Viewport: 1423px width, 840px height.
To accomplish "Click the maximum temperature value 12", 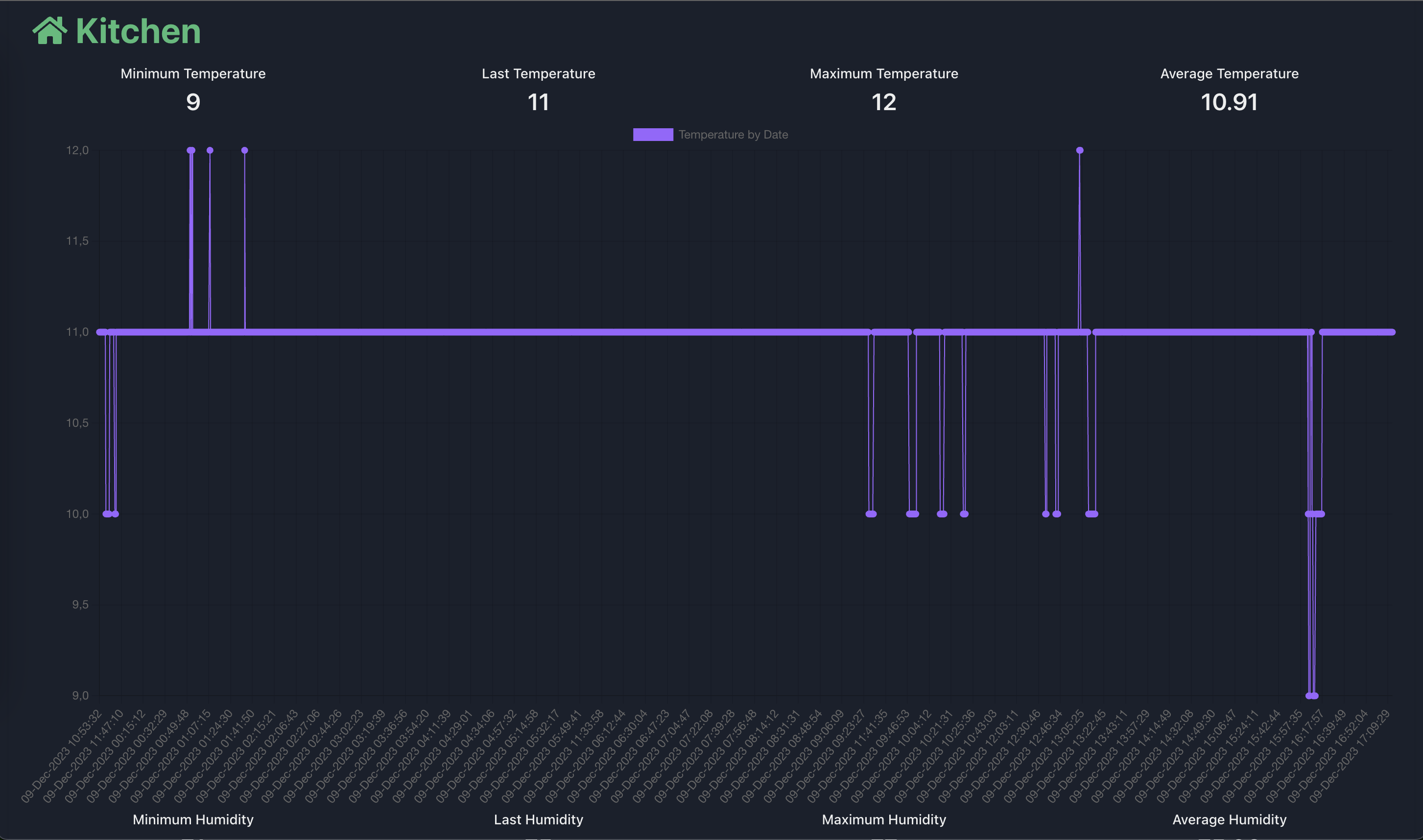I will (x=883, y=102).
